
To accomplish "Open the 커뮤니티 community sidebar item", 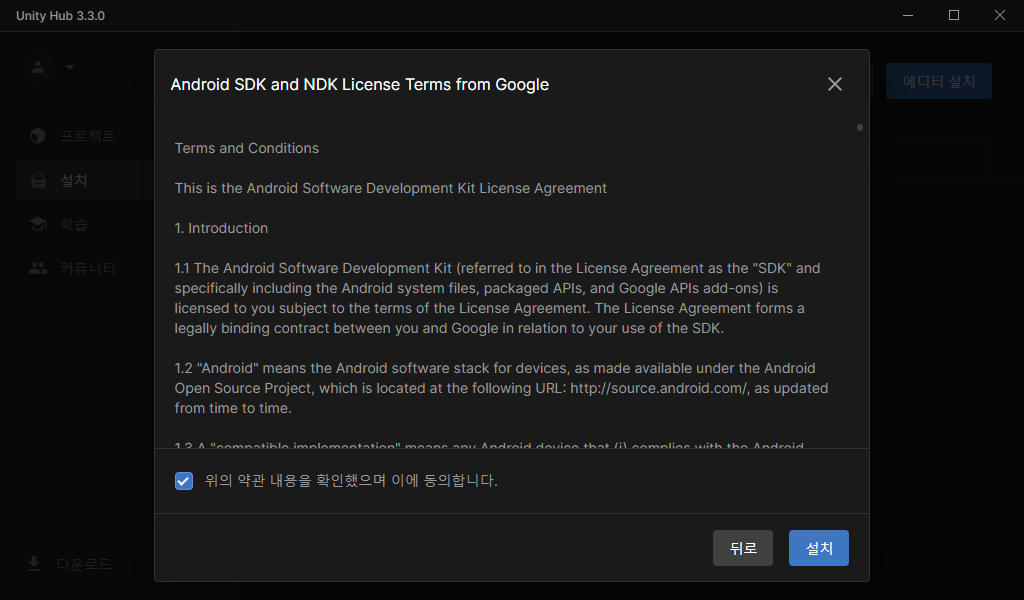I will (85, 268).
